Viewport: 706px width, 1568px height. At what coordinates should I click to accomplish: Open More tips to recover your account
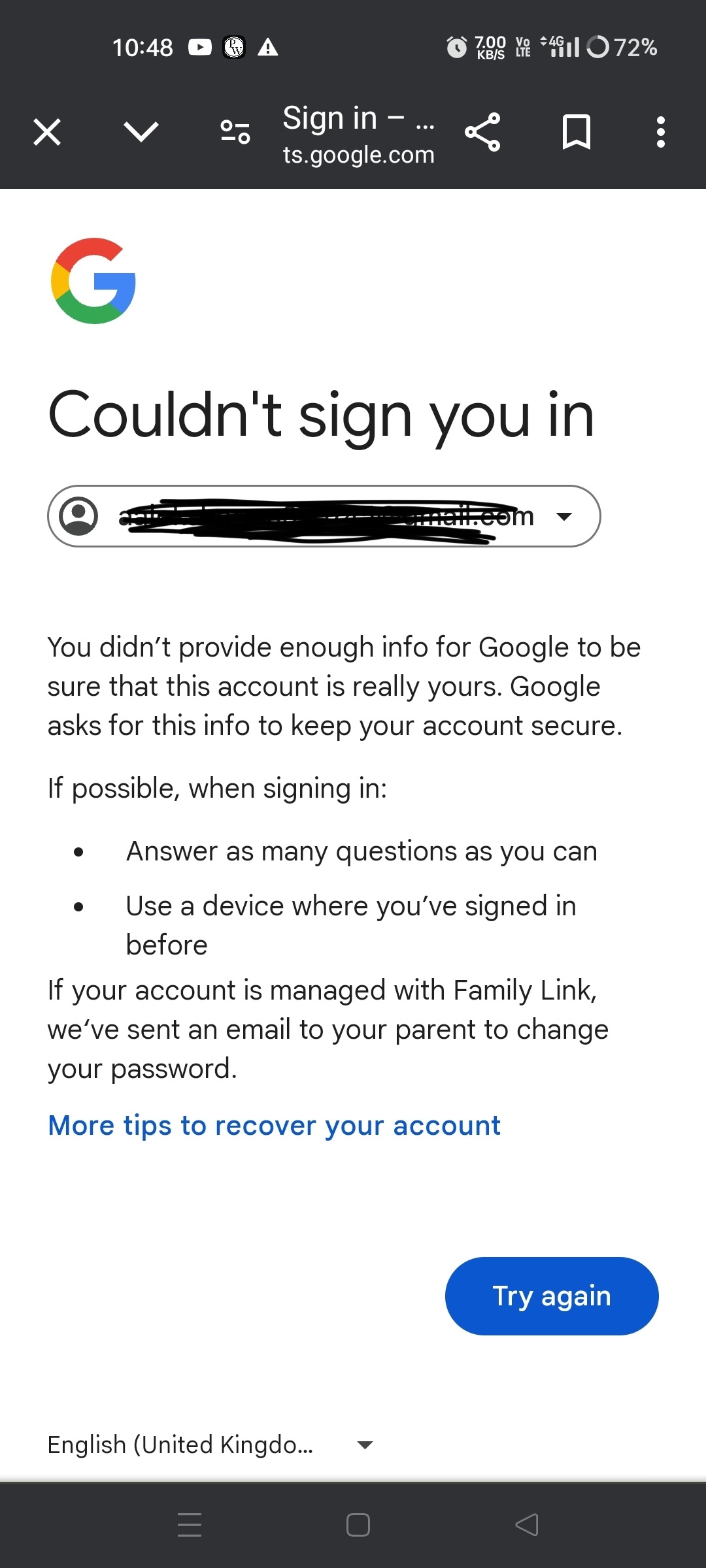point(275,1126)
